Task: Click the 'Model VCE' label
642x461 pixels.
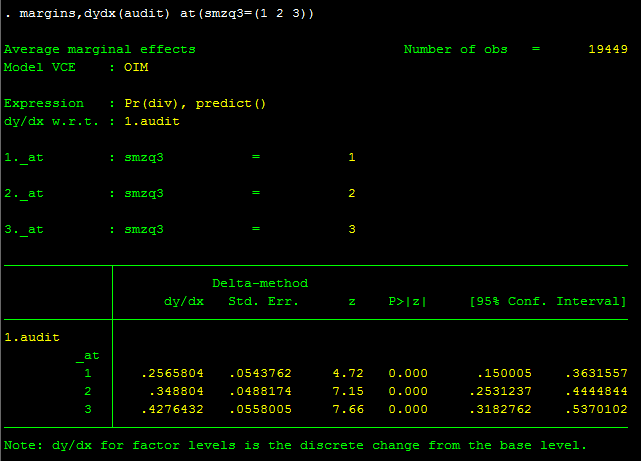Action: 40,67
